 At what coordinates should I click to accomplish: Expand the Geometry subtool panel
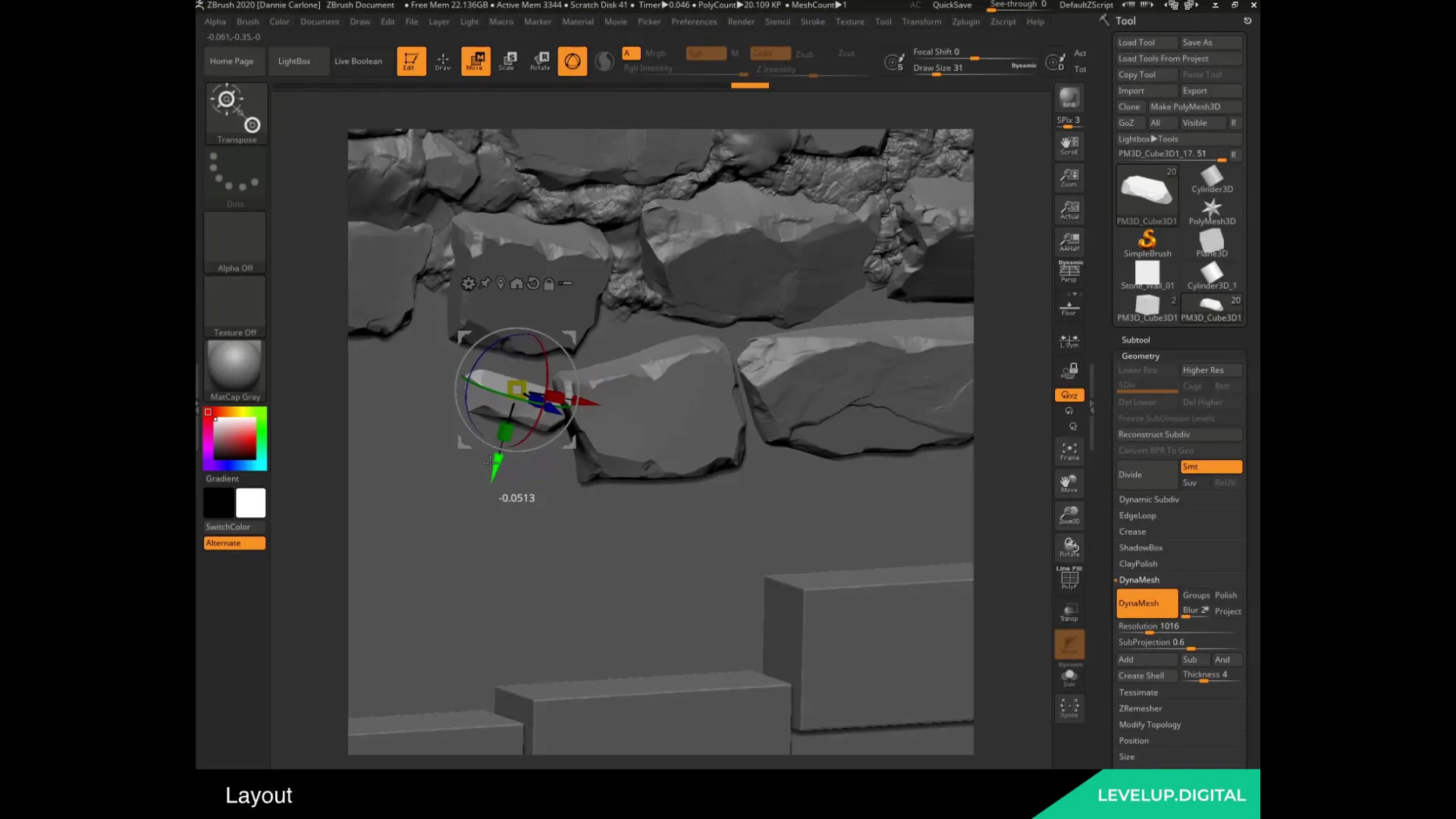coord(1140,355)
